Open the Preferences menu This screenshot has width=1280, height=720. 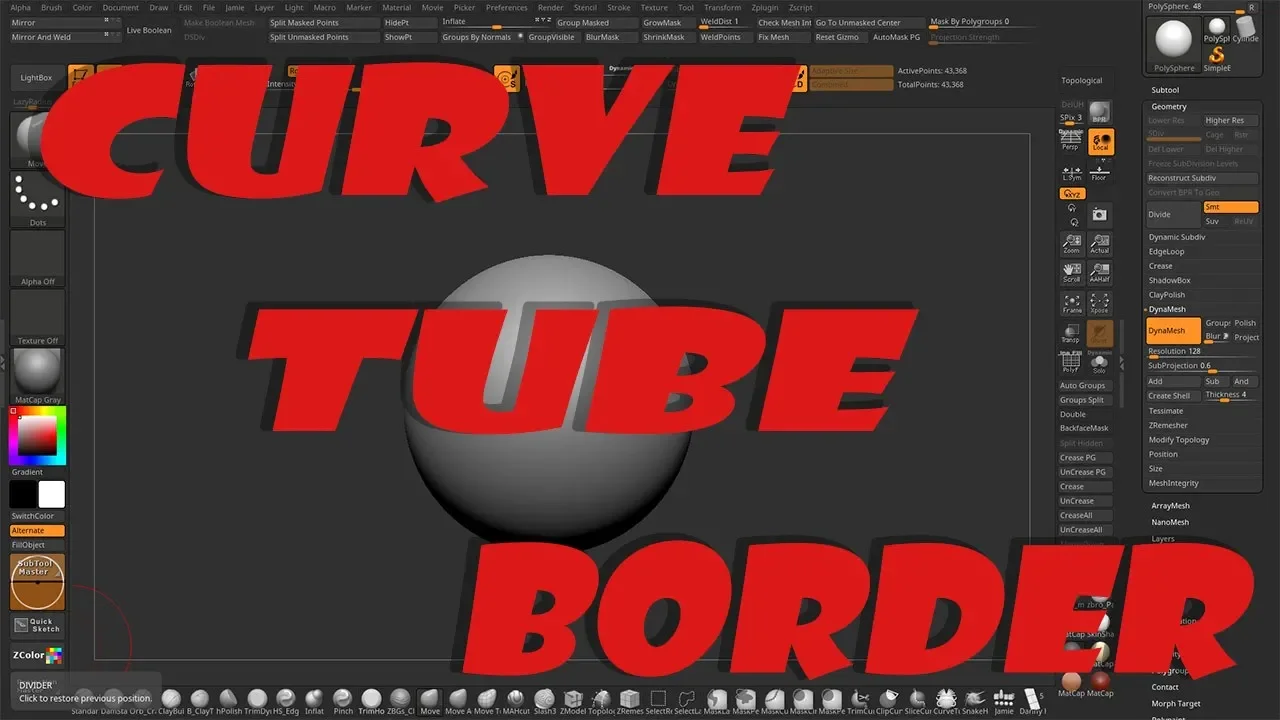pyautogui.click(x=506, y=7)
